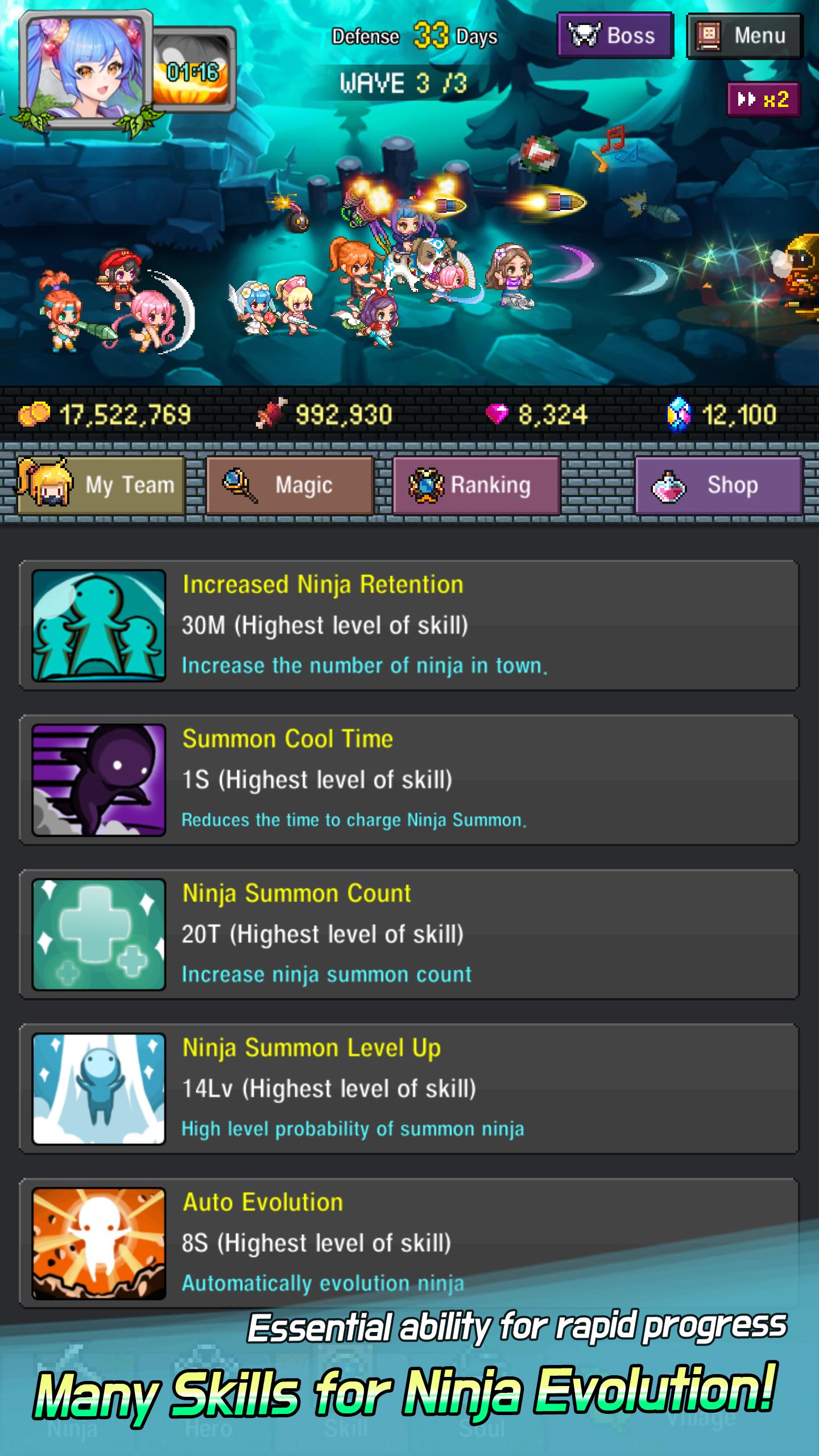This screenshot has width=819, height=1456.
Task: Tap the rainbow crystal currency counter
Action: point(721,414)
